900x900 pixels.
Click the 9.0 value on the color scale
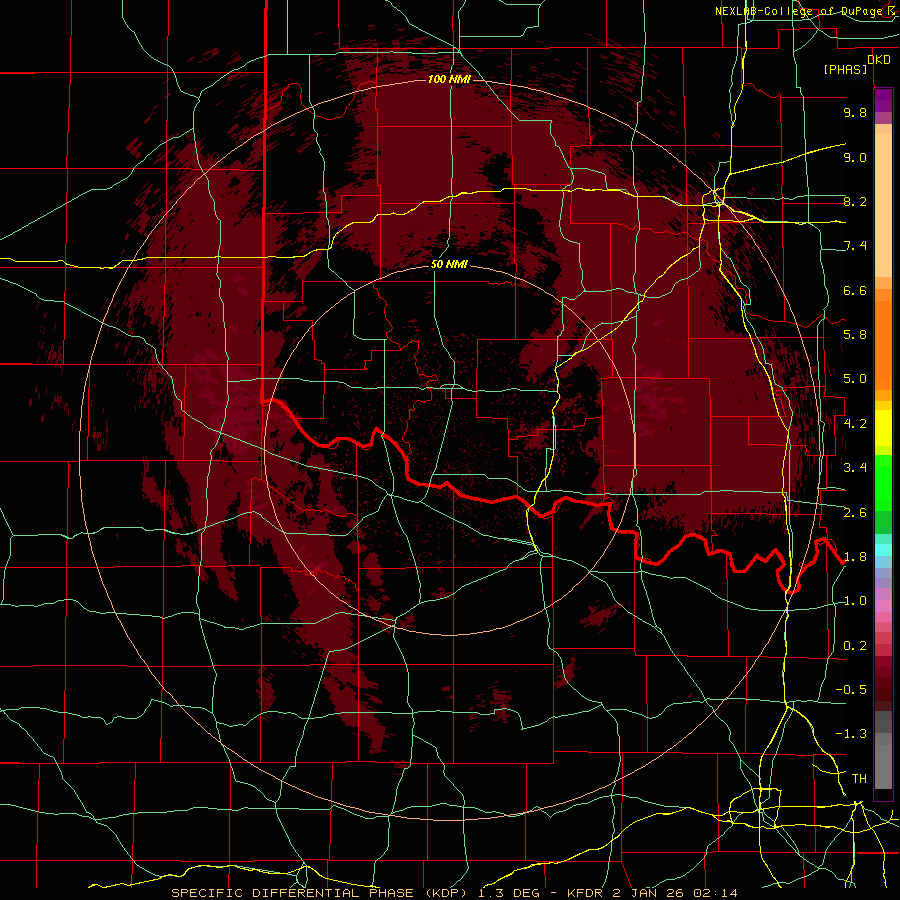tap(855, 157)
